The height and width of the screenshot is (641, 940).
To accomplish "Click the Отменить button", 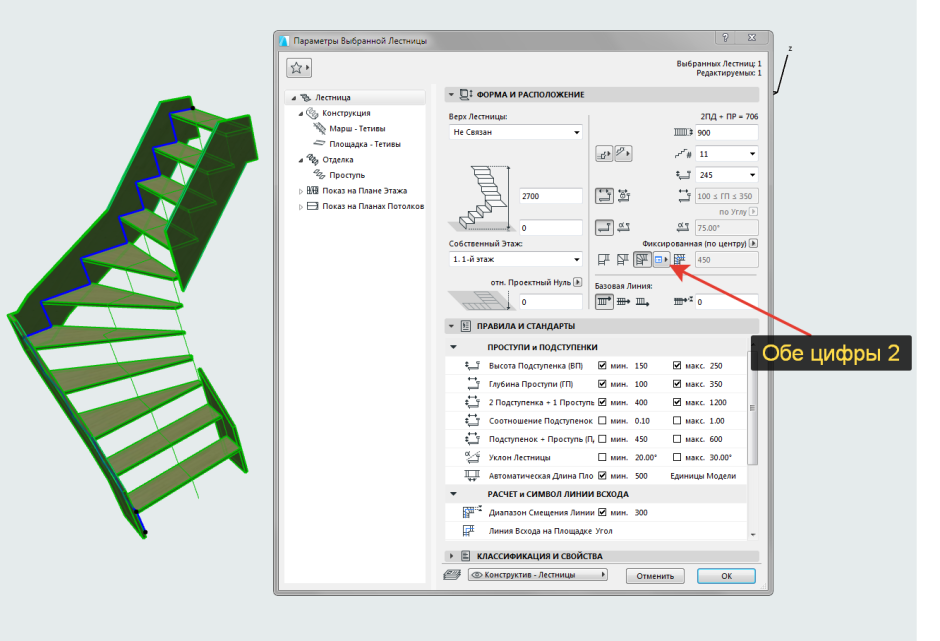I will pos(655,576).
